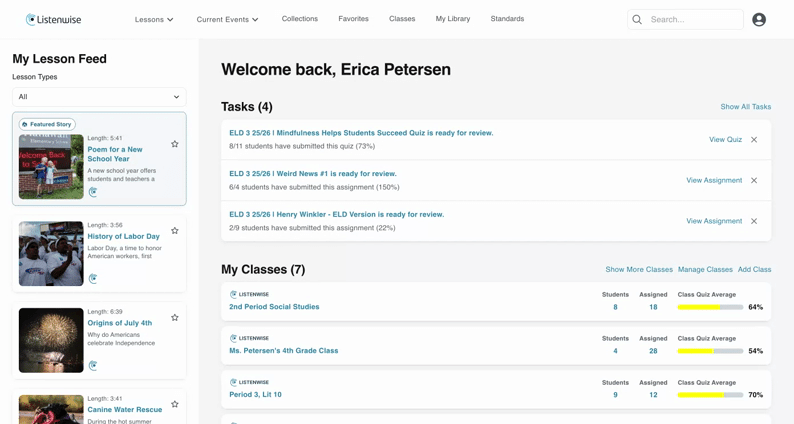Click the search magnifier icon

pyautogui.click(x=637, y=20)
